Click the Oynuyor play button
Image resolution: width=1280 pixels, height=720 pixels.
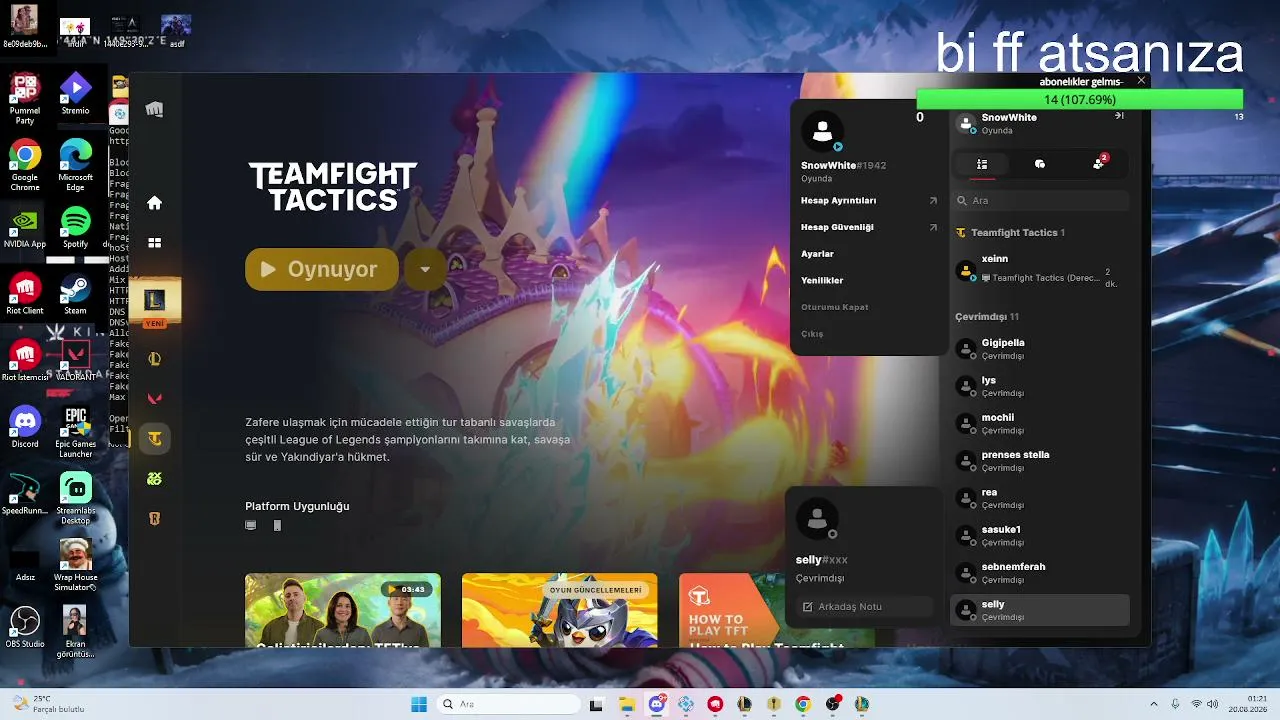(x=322, y=269)
